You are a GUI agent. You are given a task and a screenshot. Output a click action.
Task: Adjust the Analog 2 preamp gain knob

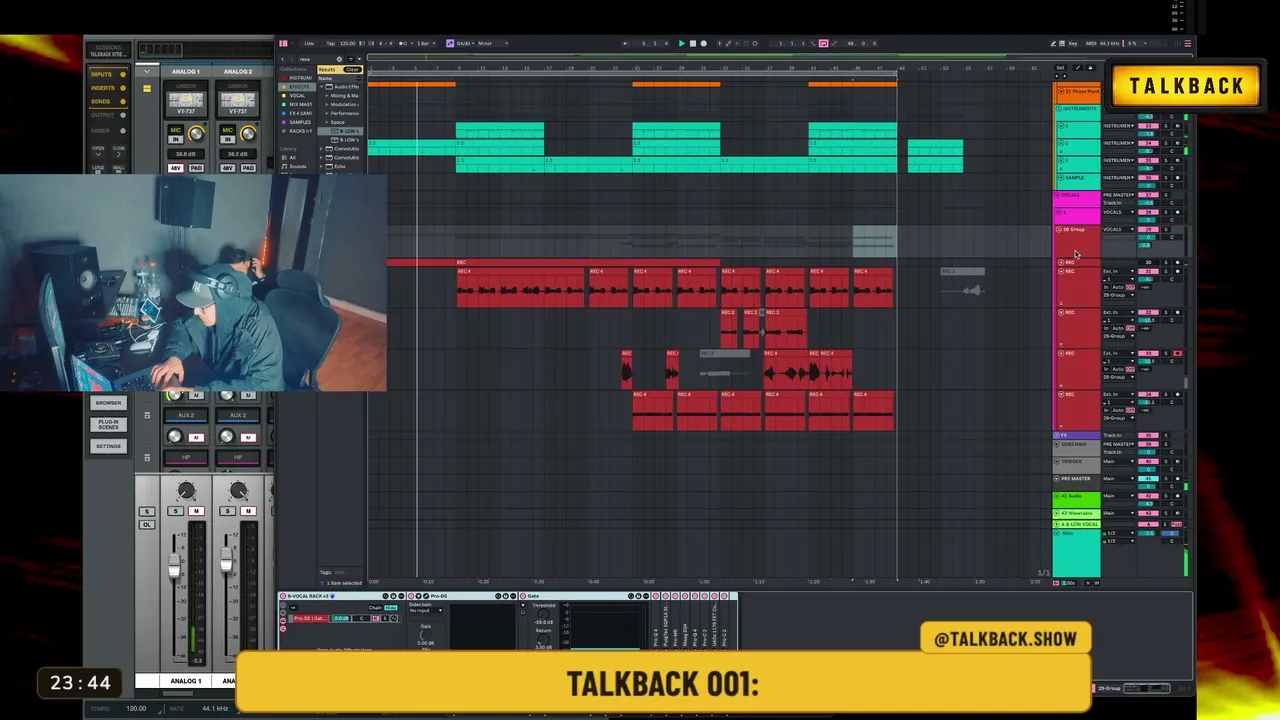248,133
